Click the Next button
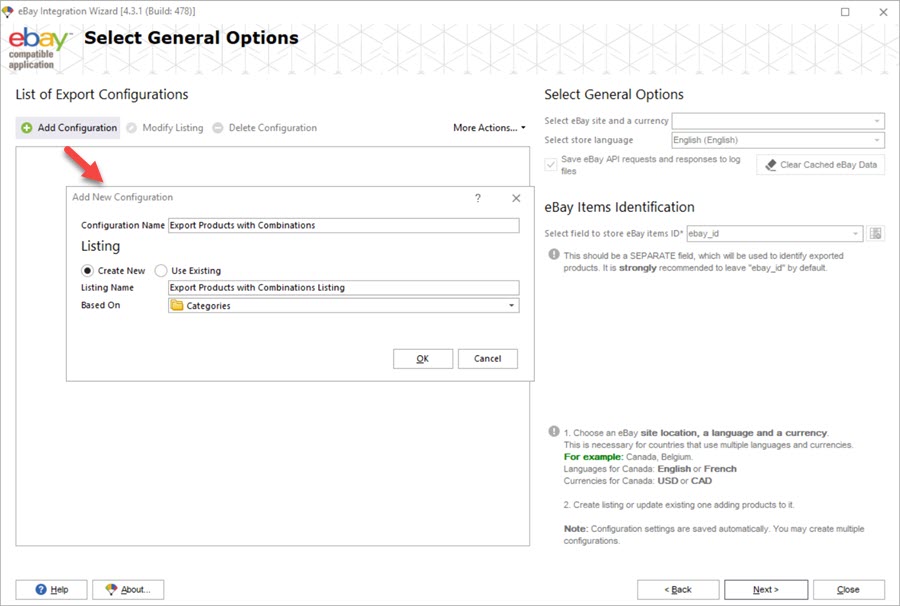900x606 pixels. click(x=766, y=589)
